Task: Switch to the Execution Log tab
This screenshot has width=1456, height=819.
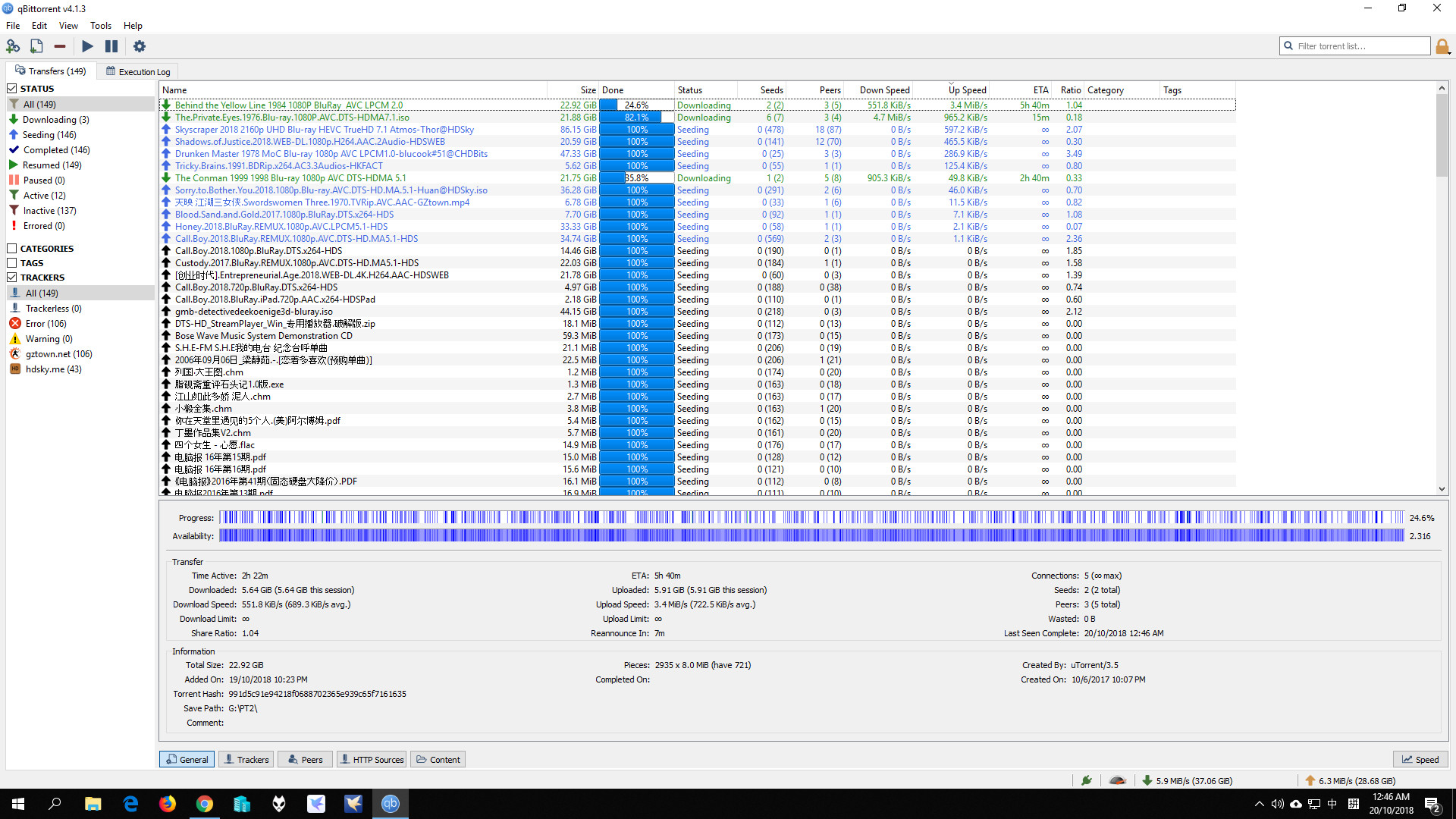Action: (138, 72)
